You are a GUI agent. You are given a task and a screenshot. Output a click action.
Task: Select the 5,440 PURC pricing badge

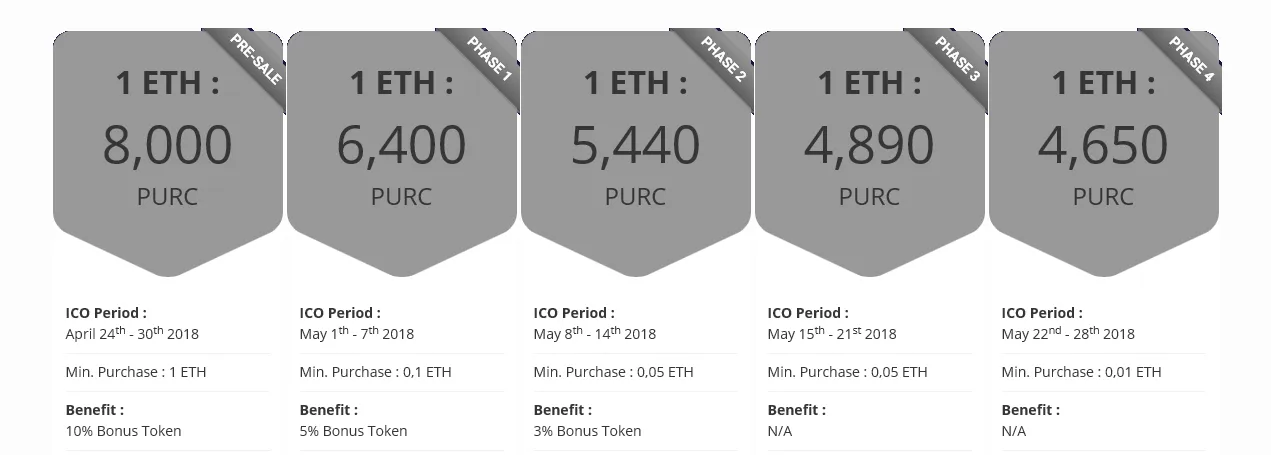[x=636, y=153]
